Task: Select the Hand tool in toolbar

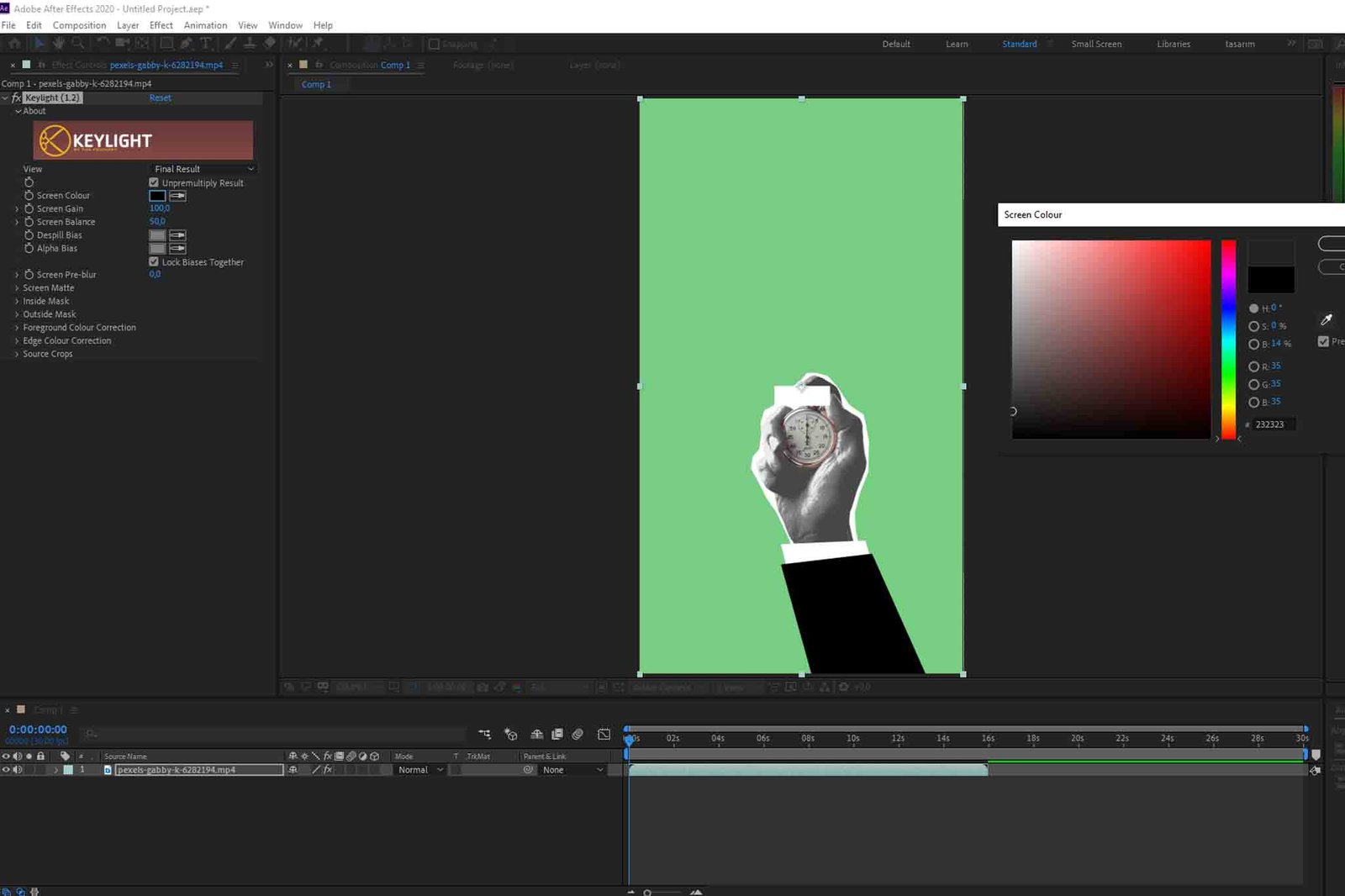Action: [x=59, y=44]
